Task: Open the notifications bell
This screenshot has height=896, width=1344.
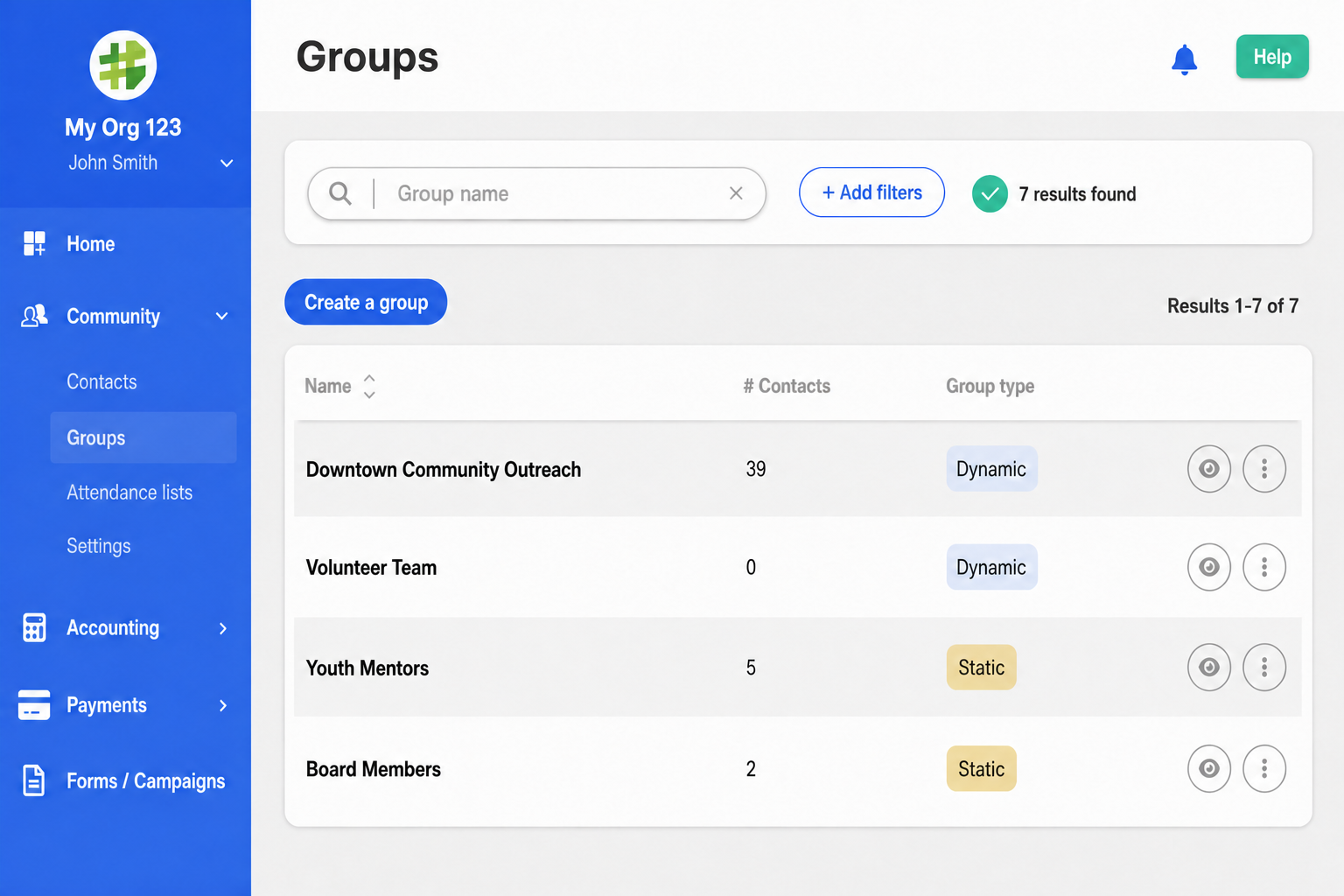Action: [1184, 59]
